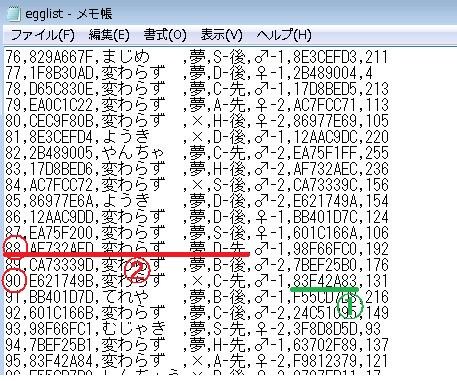Click the value 98F66FC1 in line 93
Image resolution: width=457 pixels, height=381 pixels.
tap(60, 329)
